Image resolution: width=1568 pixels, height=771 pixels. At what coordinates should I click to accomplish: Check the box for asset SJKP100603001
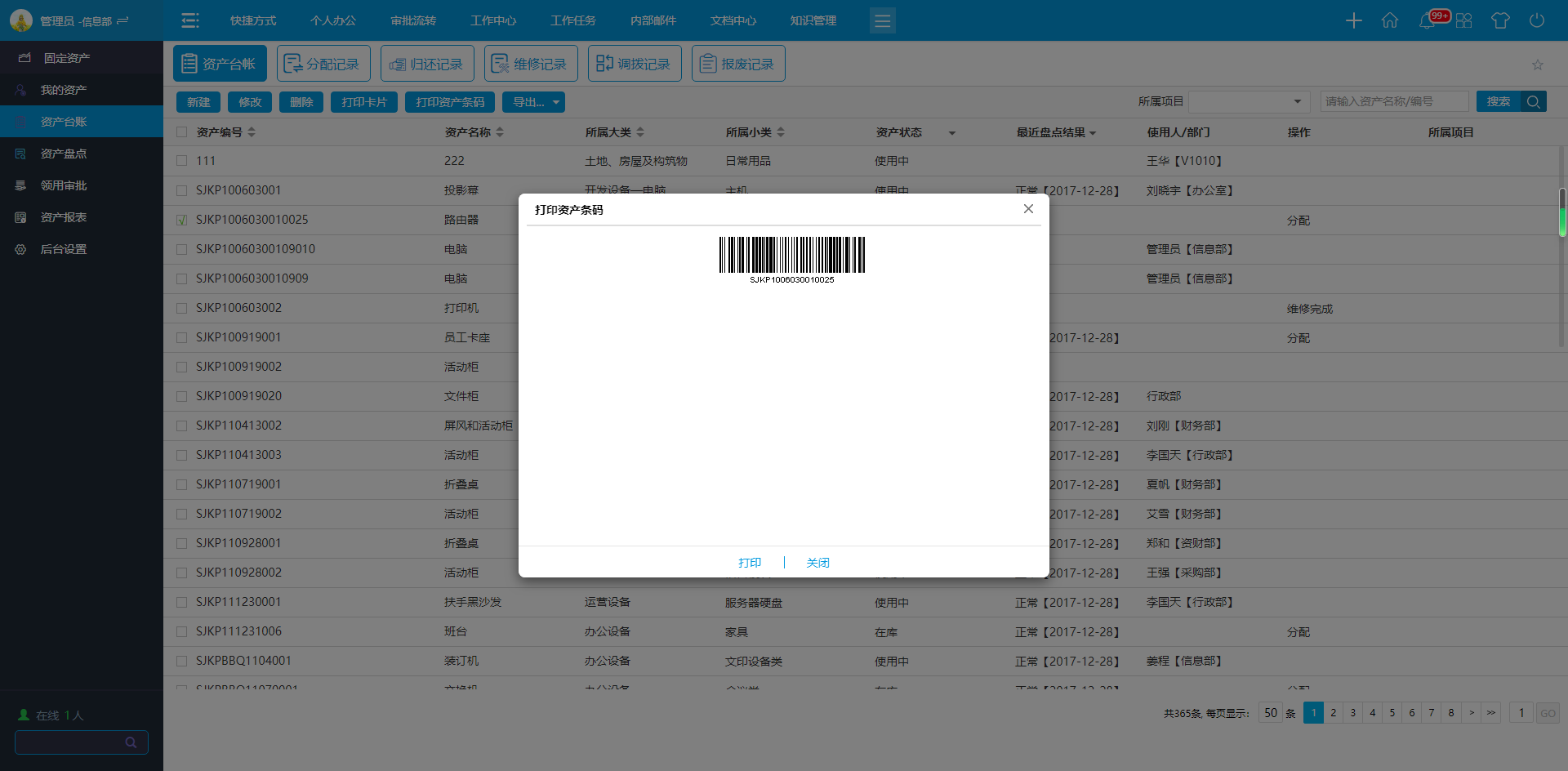[182, 190]
